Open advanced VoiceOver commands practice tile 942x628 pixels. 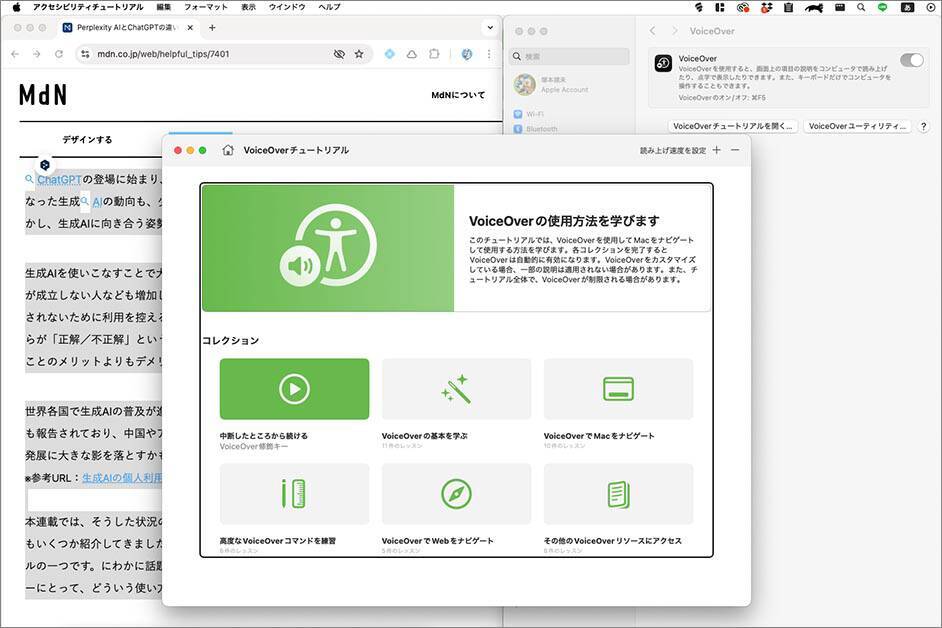point(294,494)
